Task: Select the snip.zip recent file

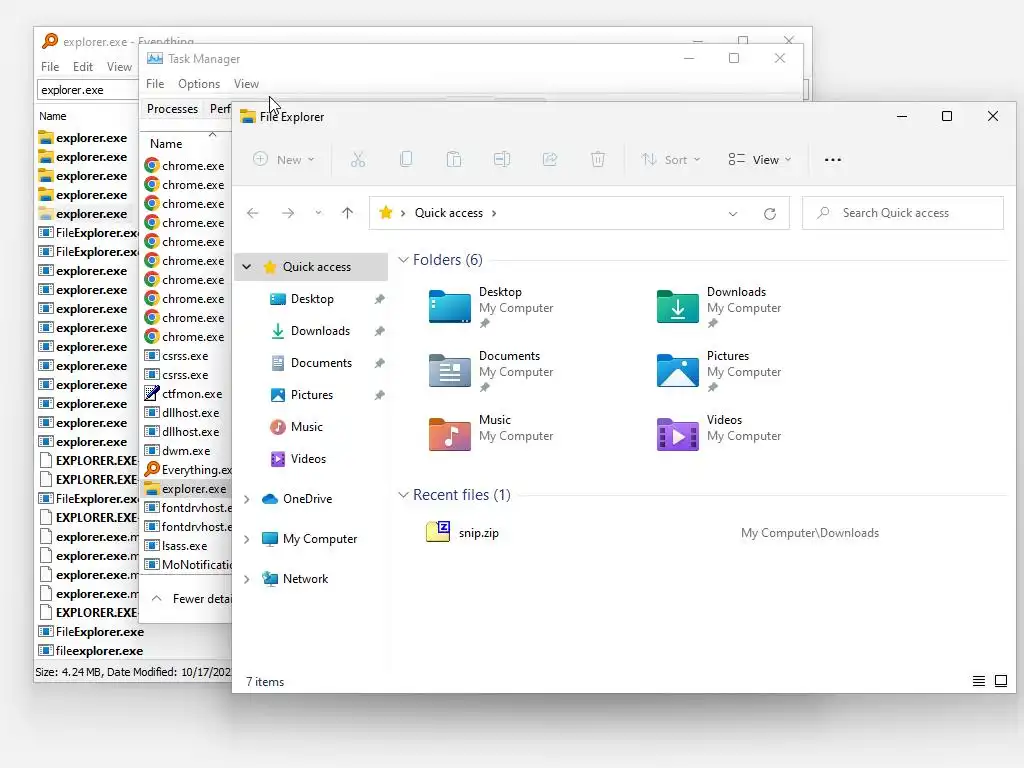Action: (462, 533)
